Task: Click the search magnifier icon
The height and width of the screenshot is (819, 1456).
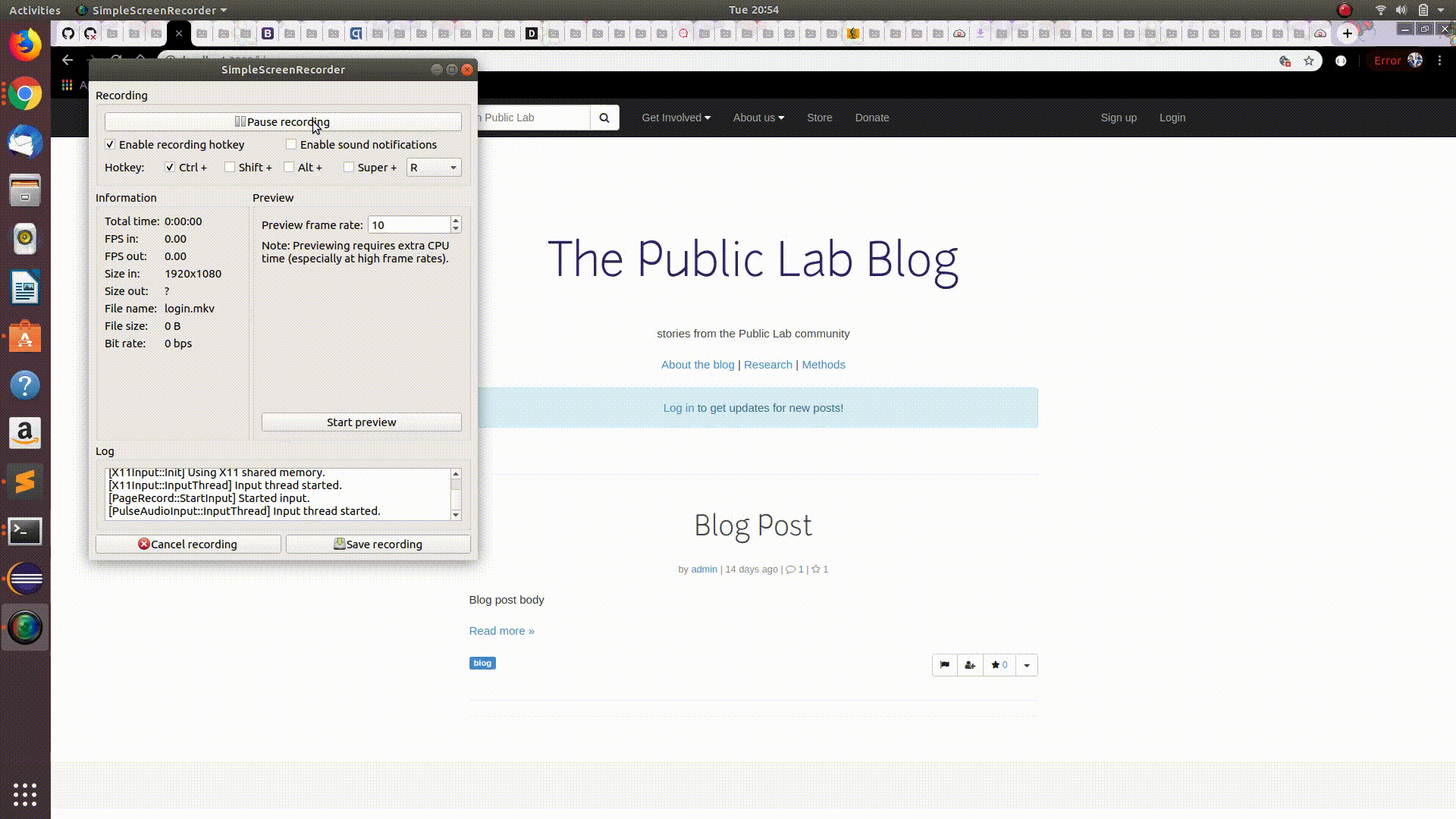Action: coord(604,118)
